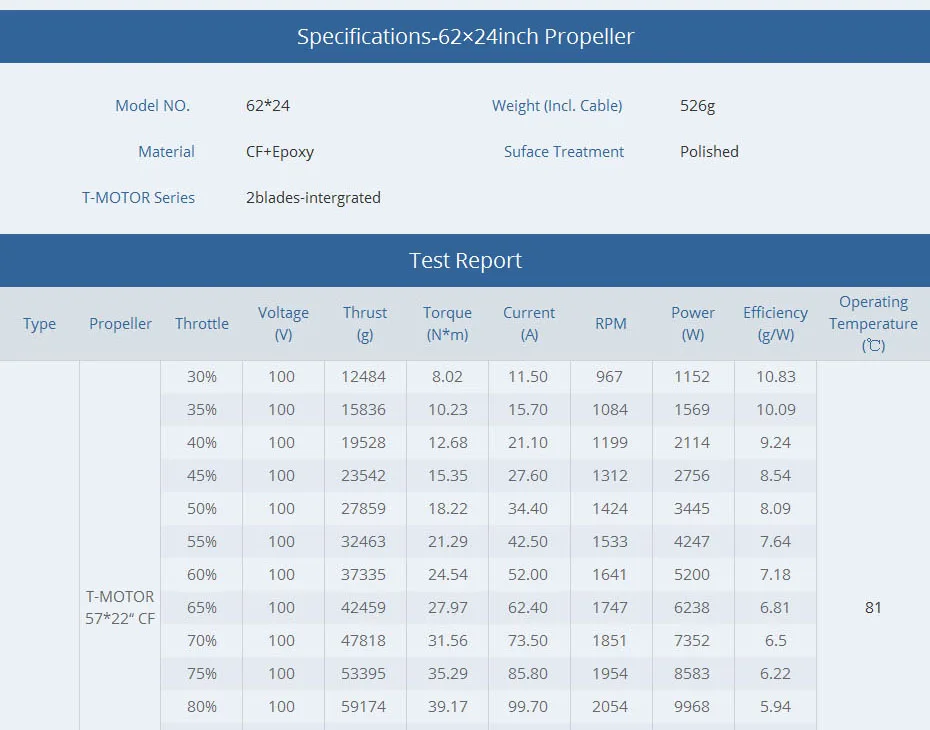930x730 pixels.
Task: Click the Suface Treatment label
Action: point(563,152)
